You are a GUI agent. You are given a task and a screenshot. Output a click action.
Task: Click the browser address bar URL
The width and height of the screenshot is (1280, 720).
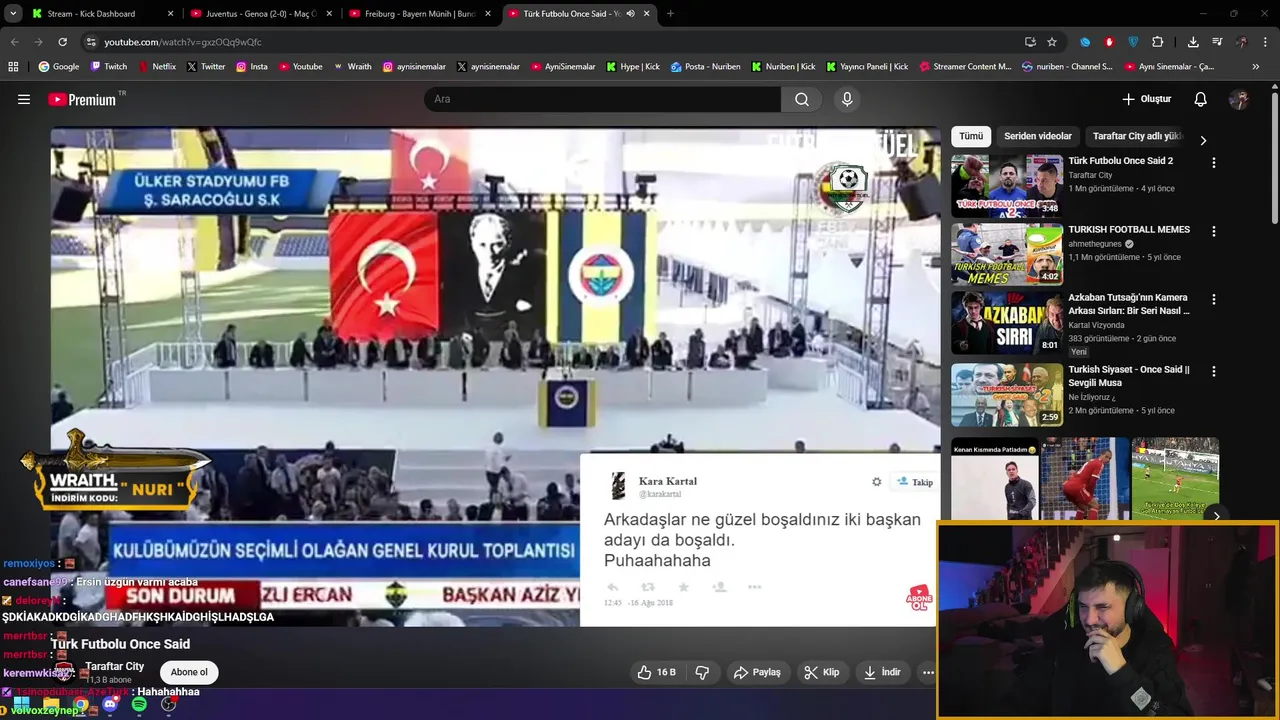click(x=183, y=42)
